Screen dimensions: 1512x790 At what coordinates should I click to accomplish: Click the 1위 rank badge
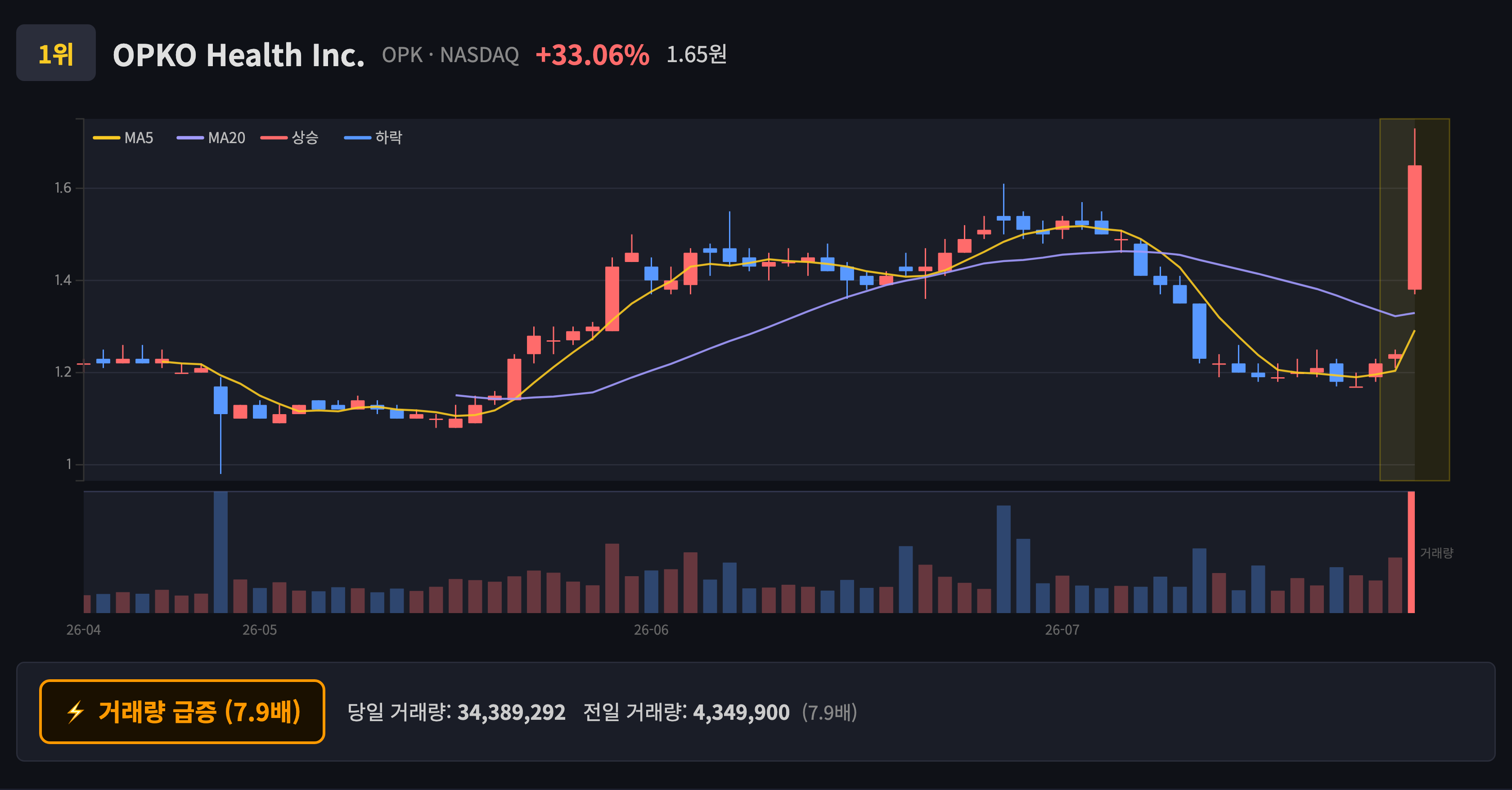(x=56, y=53)
